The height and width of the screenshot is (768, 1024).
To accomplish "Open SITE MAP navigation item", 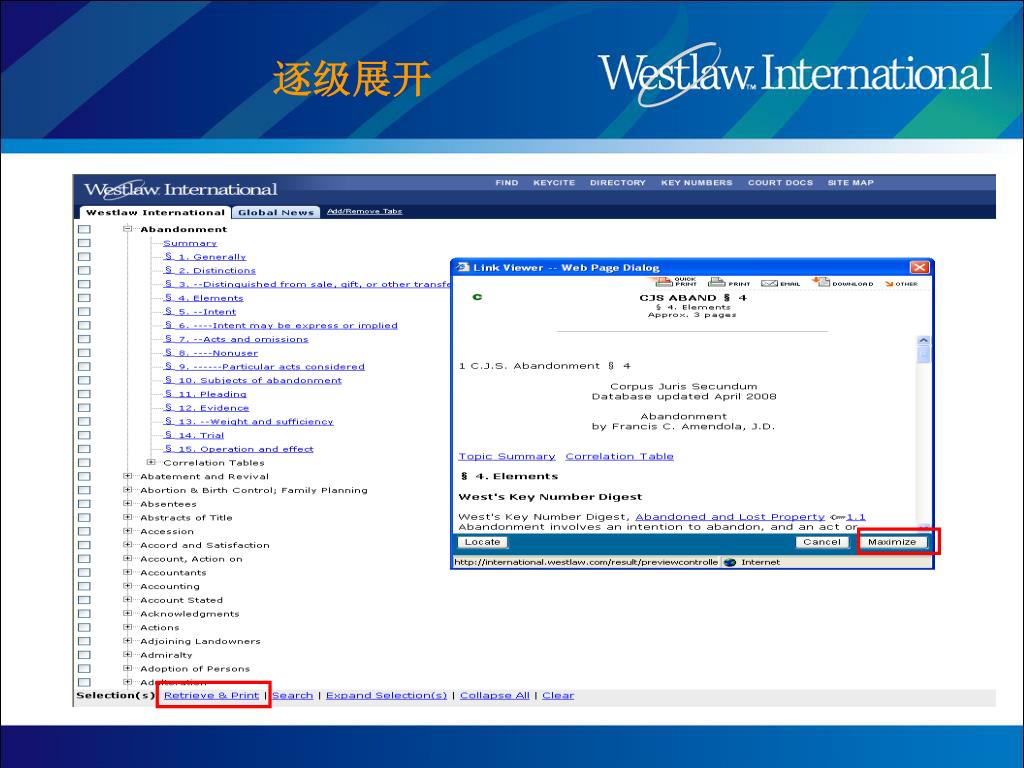I will coord(850,183).
